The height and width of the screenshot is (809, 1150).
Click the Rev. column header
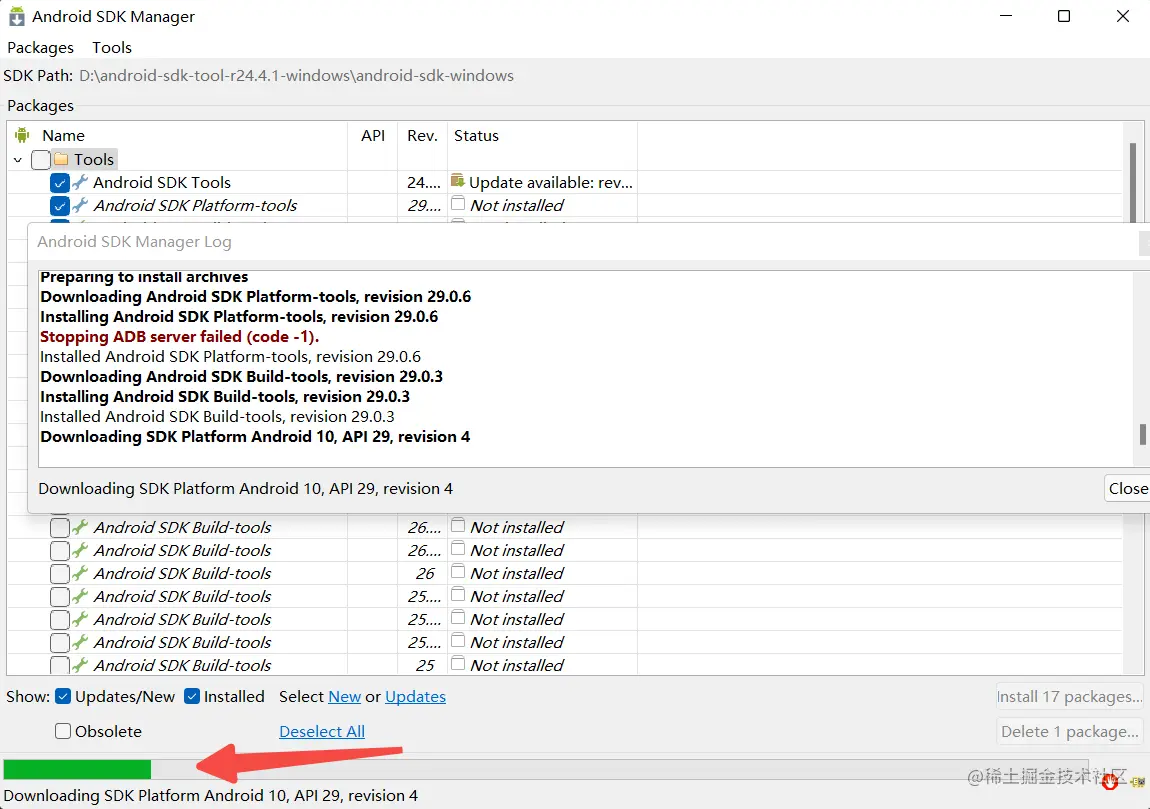coord(422,135)
